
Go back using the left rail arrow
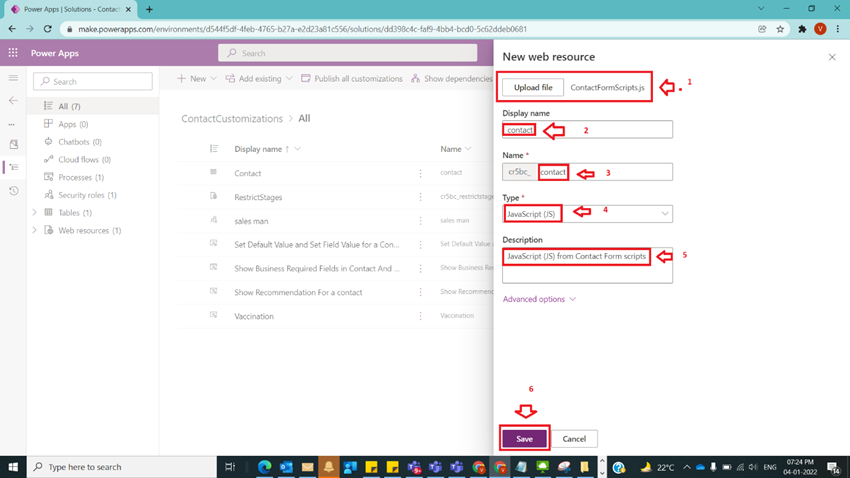(14, 100)
